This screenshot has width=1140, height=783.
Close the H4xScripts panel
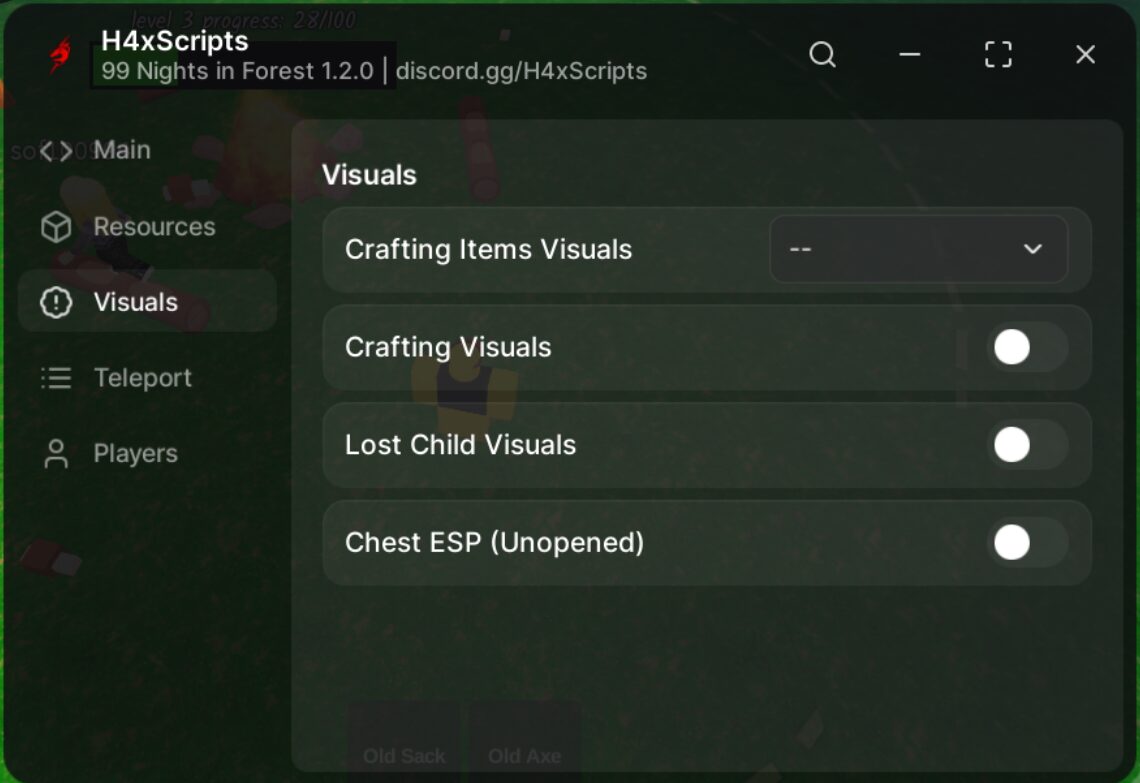click(x=1085, y=54)
